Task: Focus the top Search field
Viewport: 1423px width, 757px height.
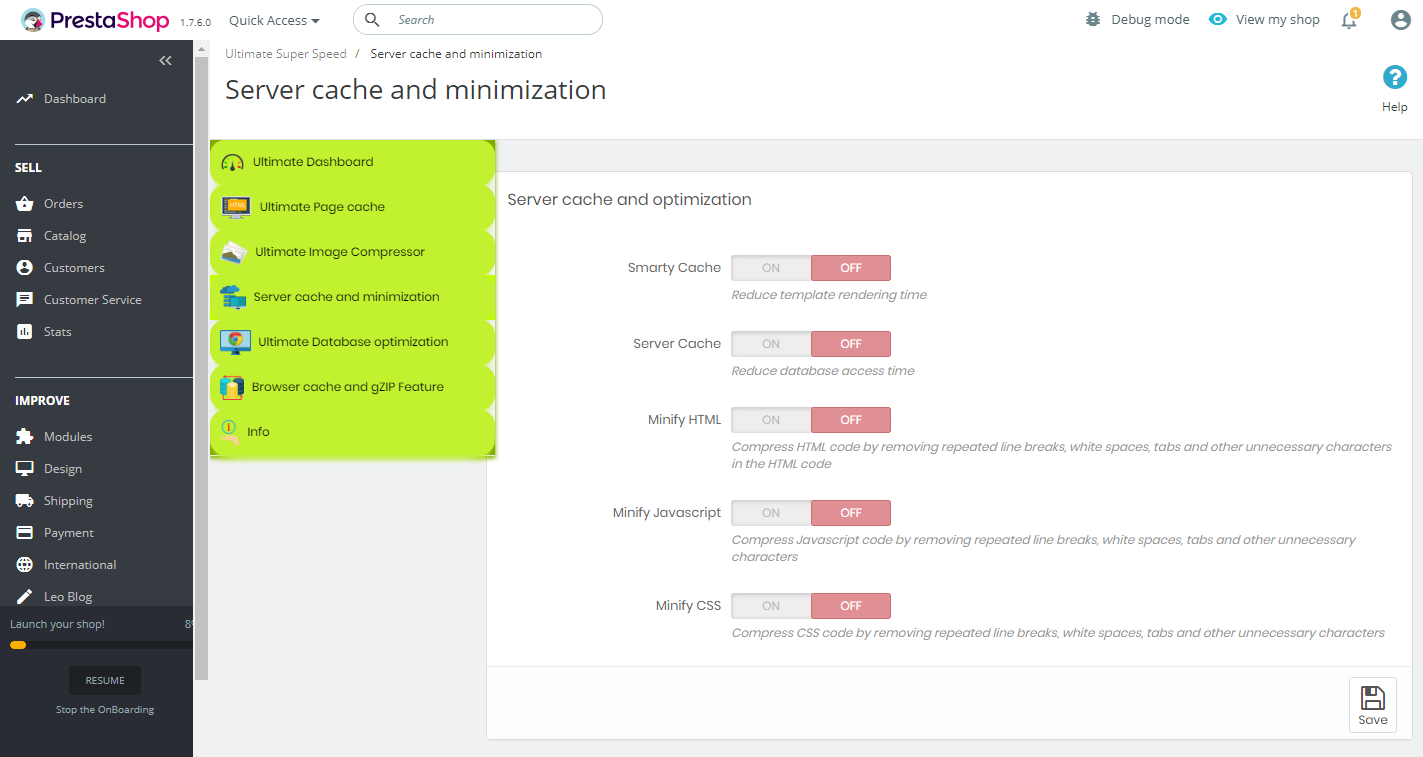Action: click(x=478, y=20)
